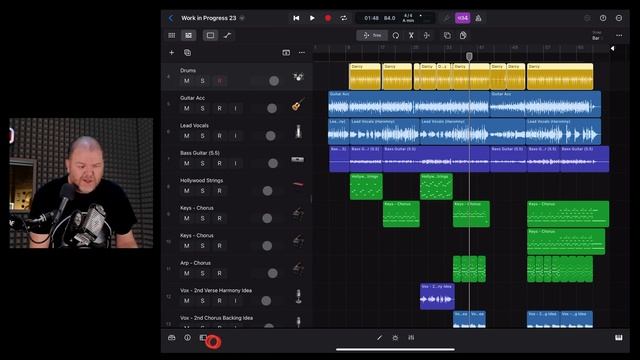Screen dimensions: 640x360
Task: Select the Vox - 2nd Verse Harmony Idea track name
Action: tap(216, 290)
